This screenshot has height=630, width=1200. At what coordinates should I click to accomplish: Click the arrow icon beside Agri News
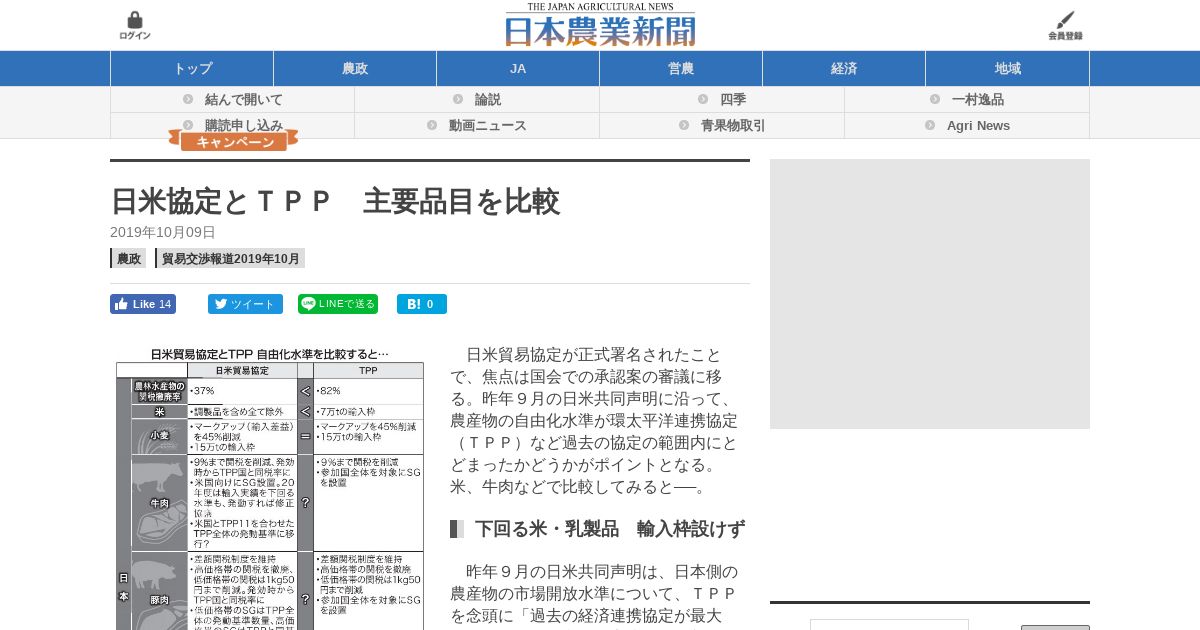tap(930, 125)
